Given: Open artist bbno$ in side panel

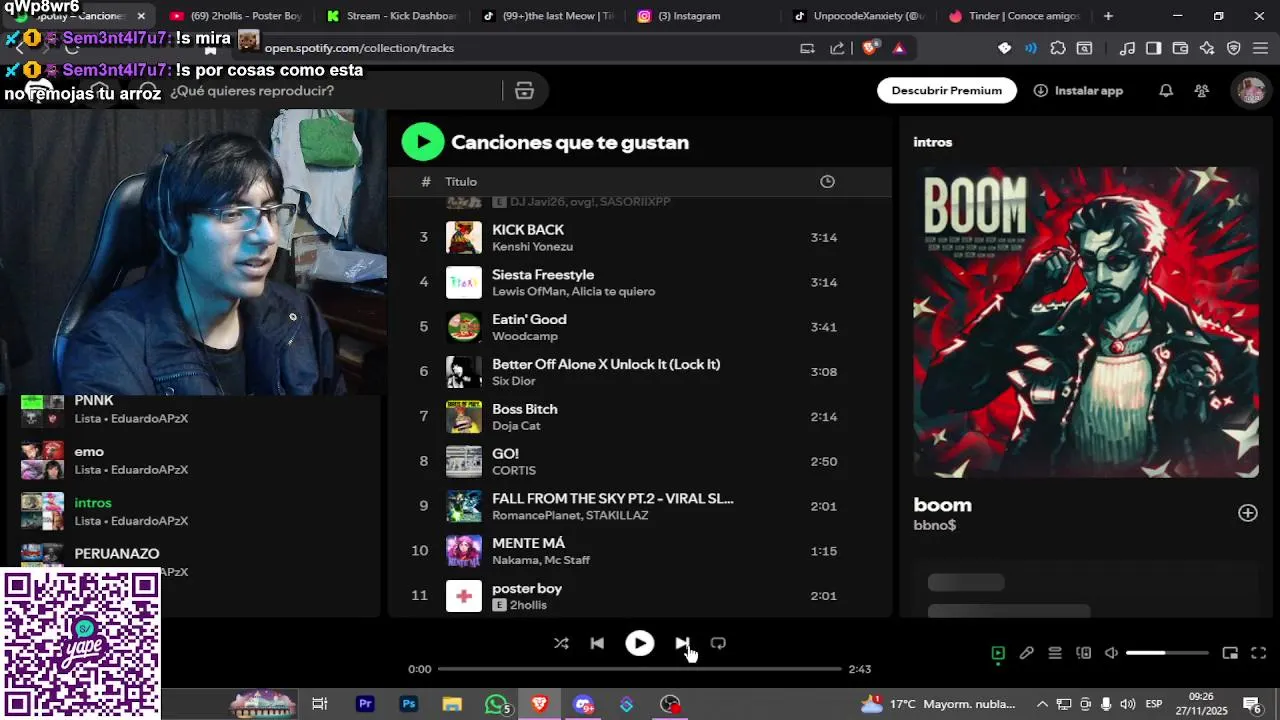Looking at the screenshot, I should coord(934,525).
